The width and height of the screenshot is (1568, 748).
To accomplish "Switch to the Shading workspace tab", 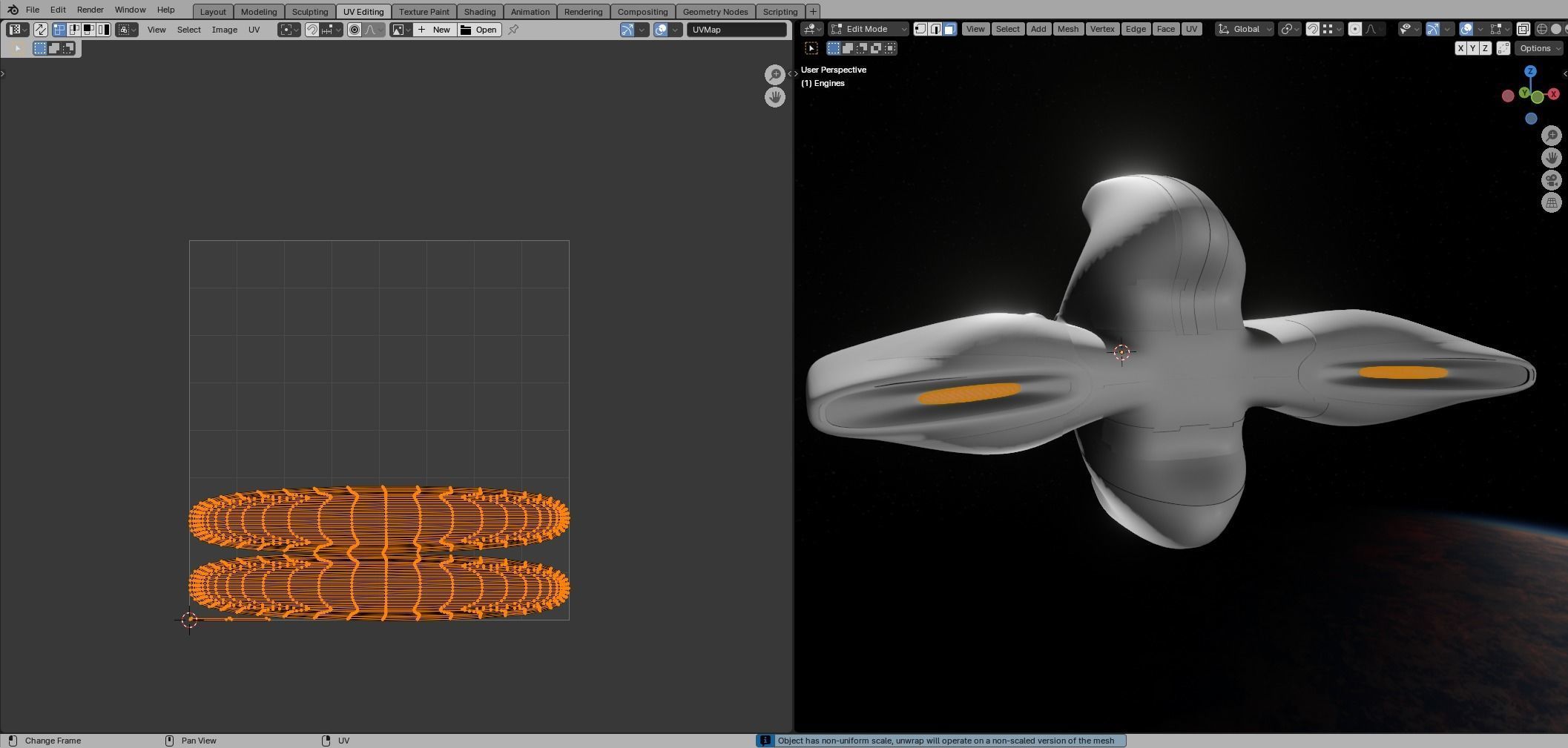I will (479, 12).
